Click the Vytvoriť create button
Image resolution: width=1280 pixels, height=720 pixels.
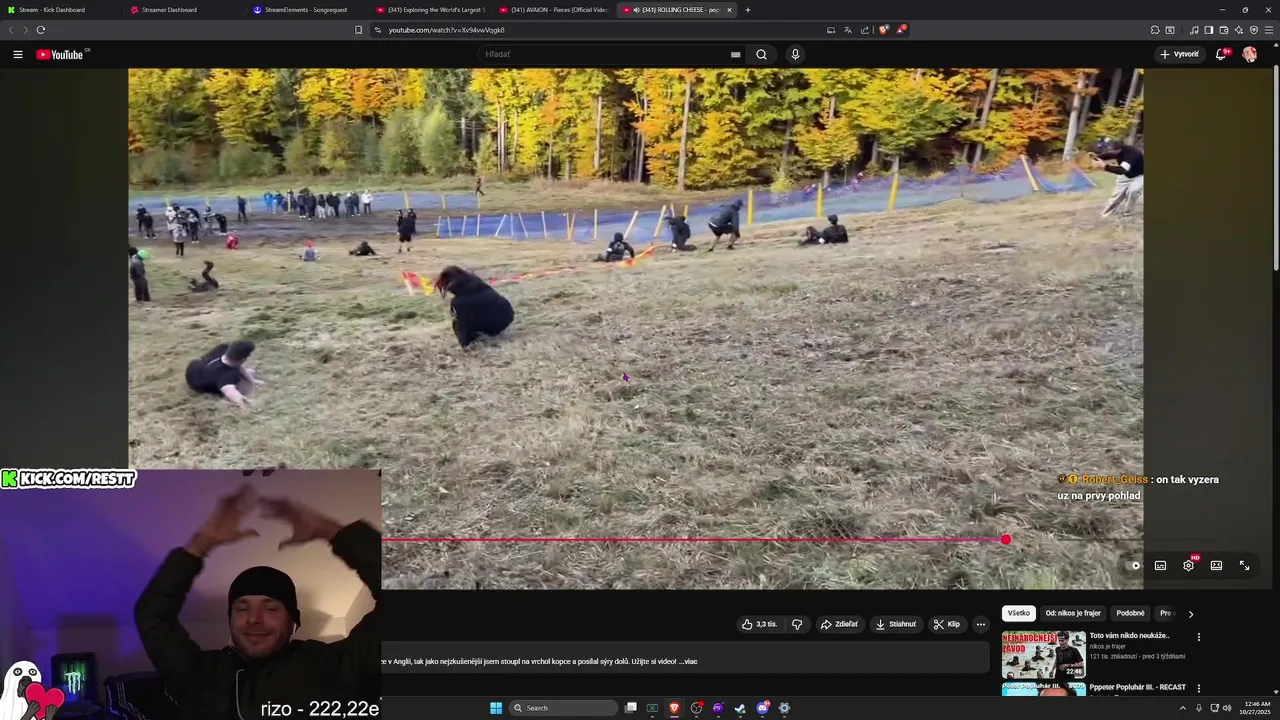[1180, 54]
